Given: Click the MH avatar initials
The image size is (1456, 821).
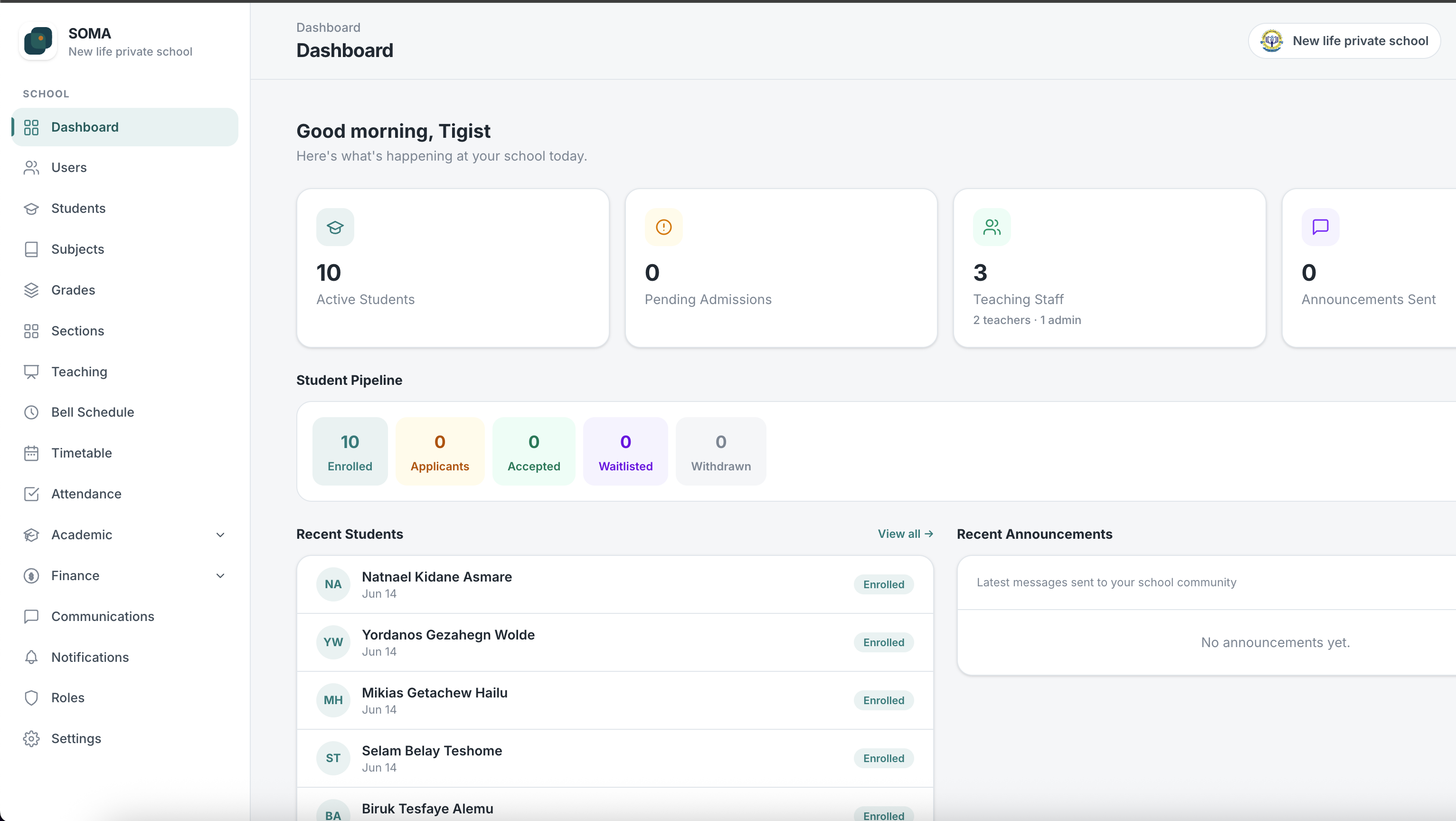Looking at the screenshot, I should coord(333,701).
